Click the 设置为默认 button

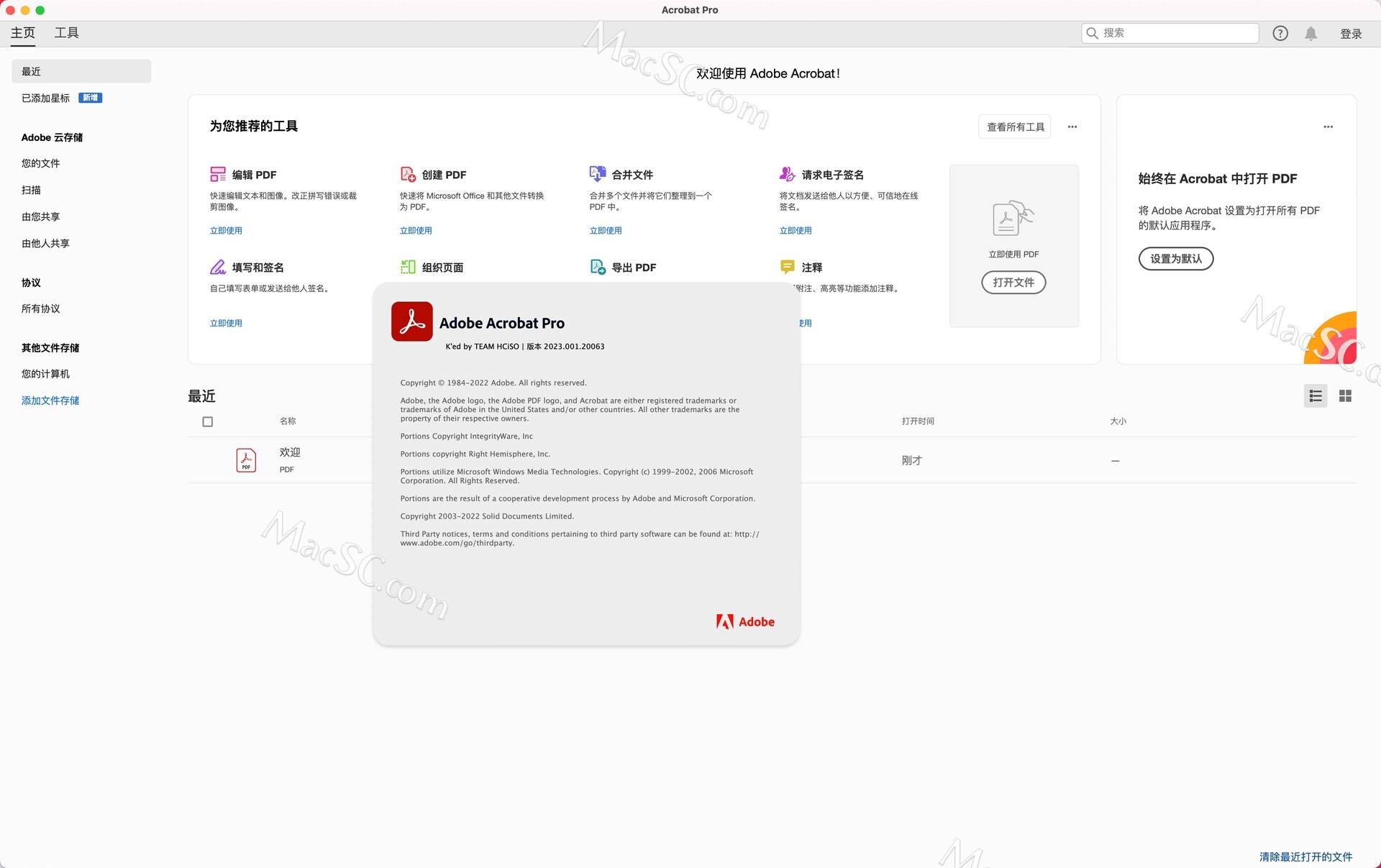tap(1176, 259)
